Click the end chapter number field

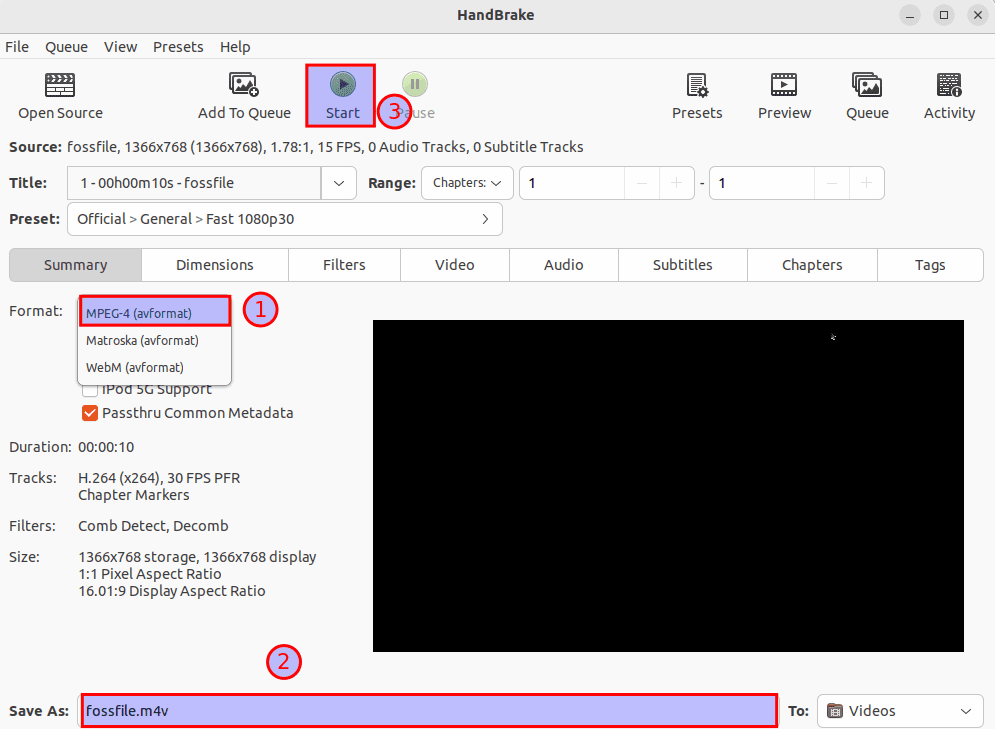point(762,183)
